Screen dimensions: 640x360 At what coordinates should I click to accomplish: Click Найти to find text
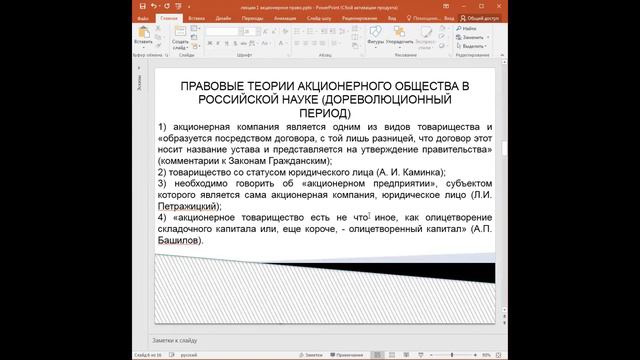pos(467,29)
